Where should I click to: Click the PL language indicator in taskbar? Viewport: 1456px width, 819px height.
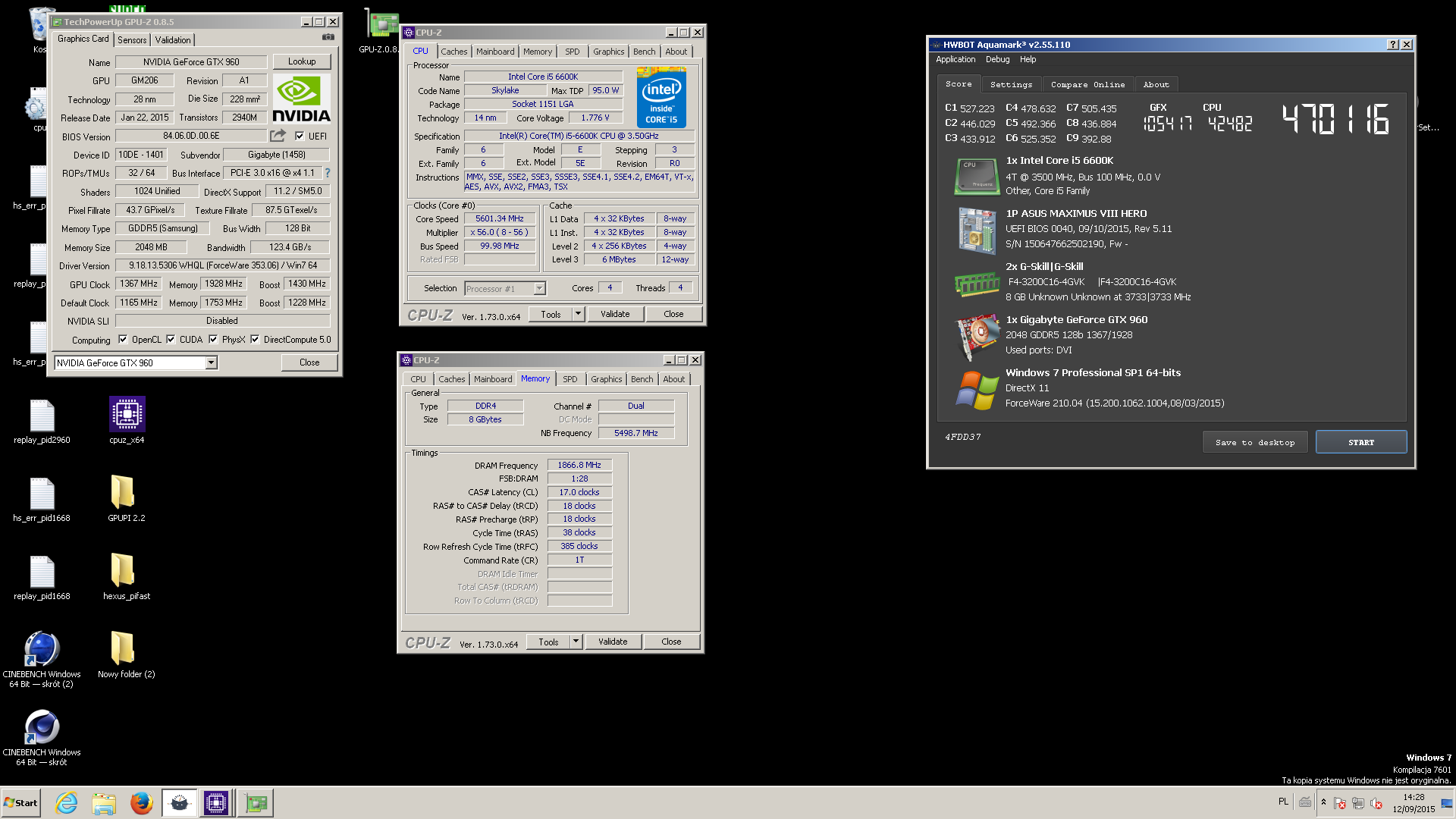[1283, 802]
